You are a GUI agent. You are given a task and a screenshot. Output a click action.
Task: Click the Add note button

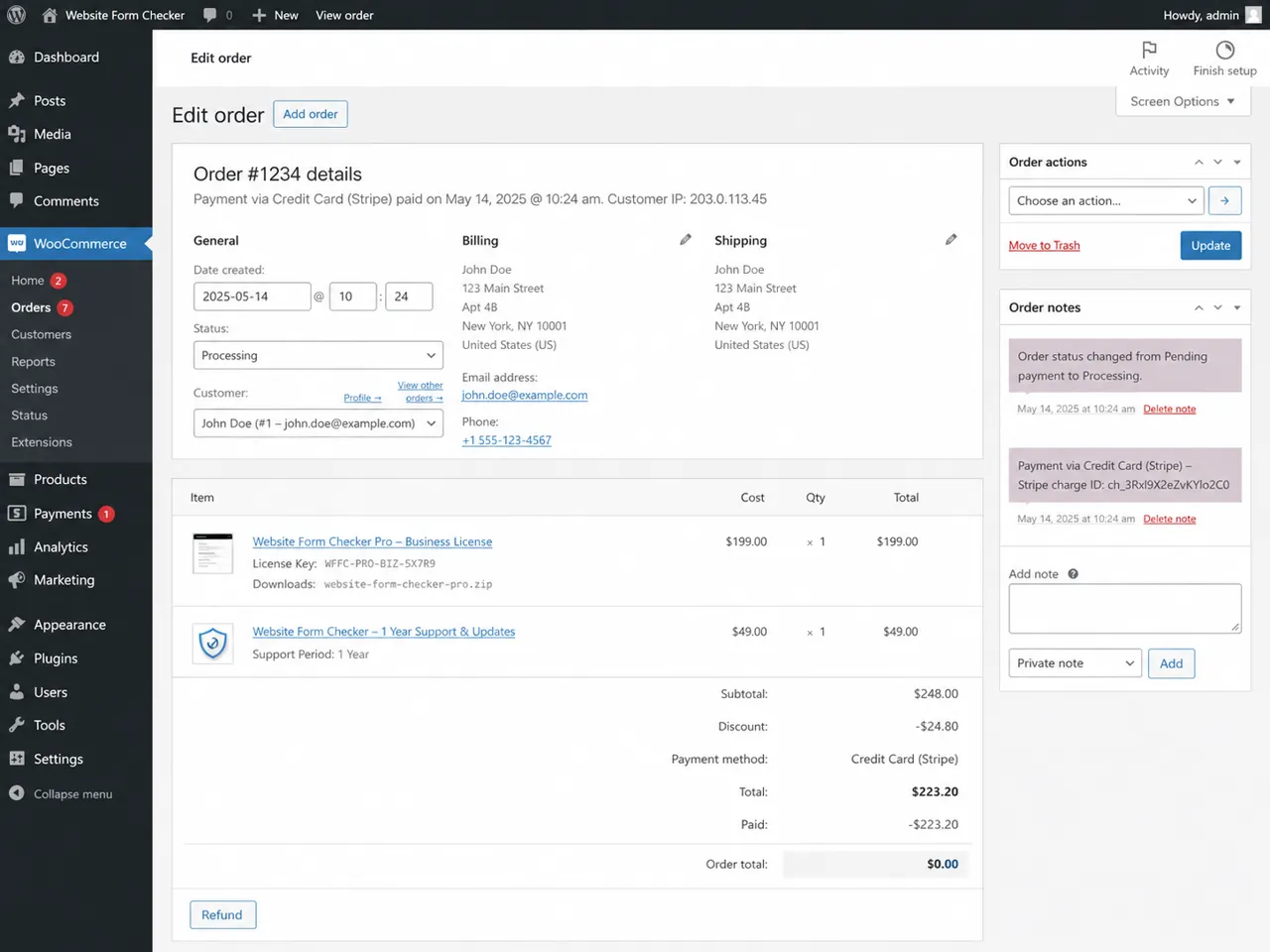pyautogui.click(x=1171, y=663)
